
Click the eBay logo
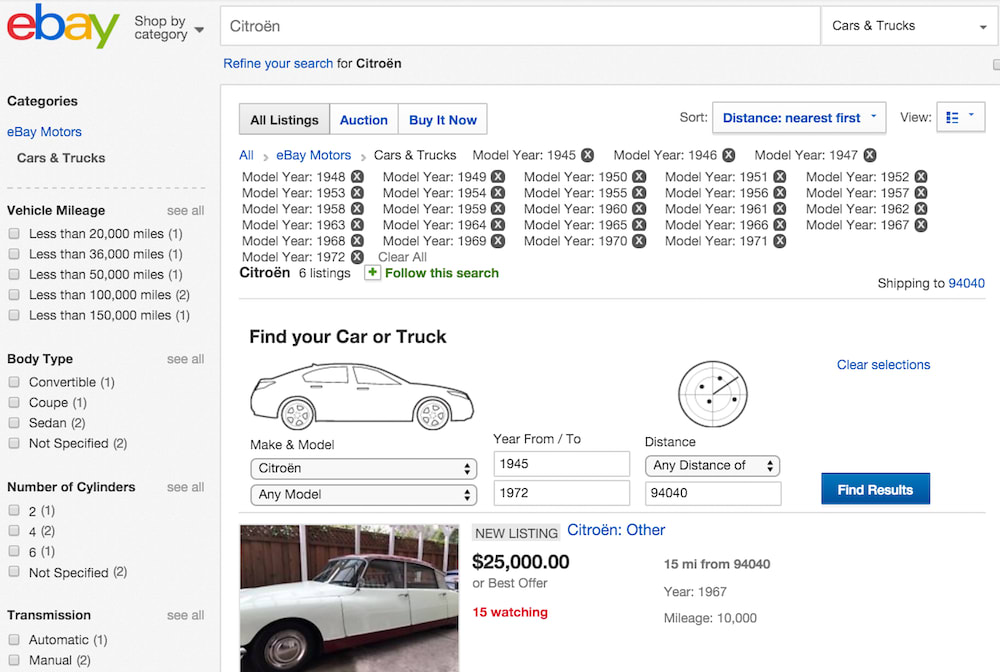[62, 26]
